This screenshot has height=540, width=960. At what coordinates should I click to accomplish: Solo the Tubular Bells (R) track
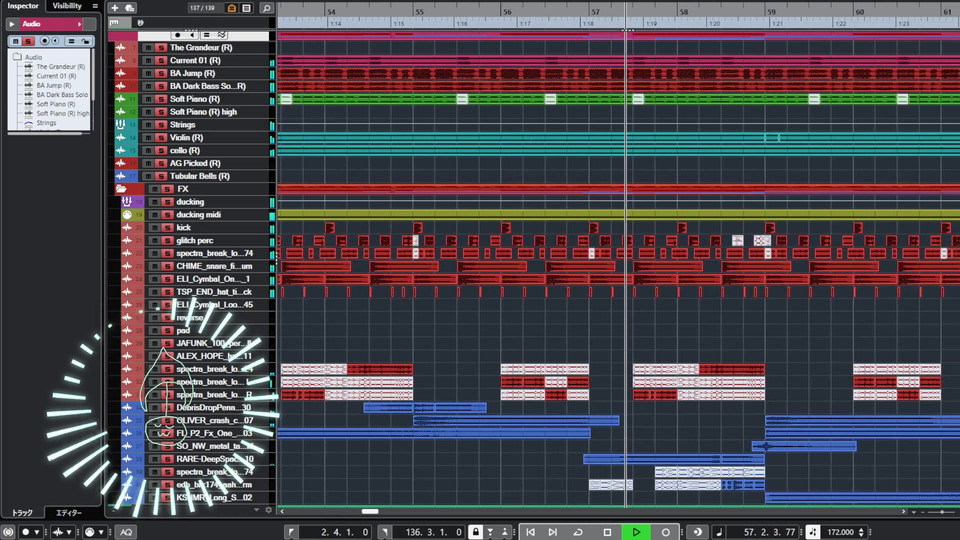[x=160, y=176]
